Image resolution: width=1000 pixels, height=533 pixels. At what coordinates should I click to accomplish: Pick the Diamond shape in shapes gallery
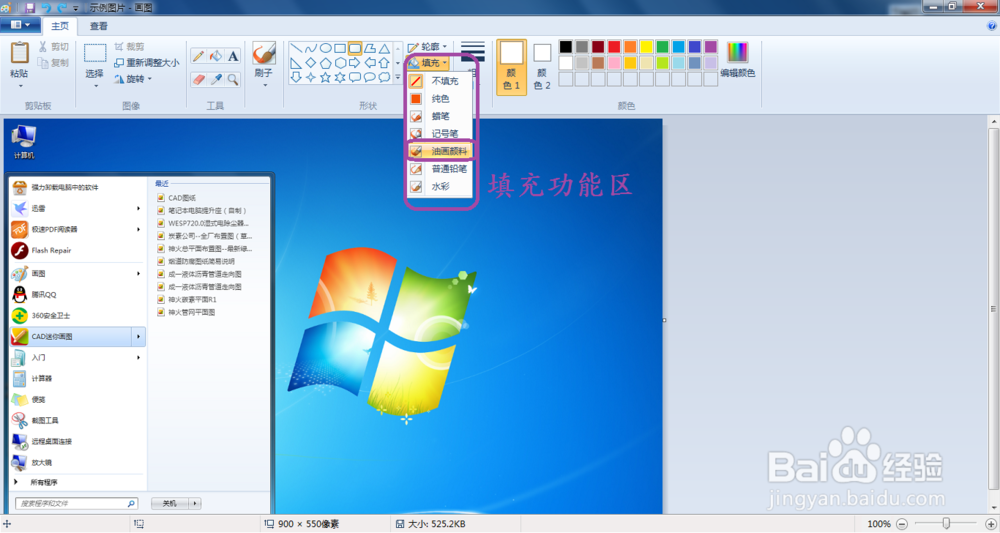coord(311,63)
